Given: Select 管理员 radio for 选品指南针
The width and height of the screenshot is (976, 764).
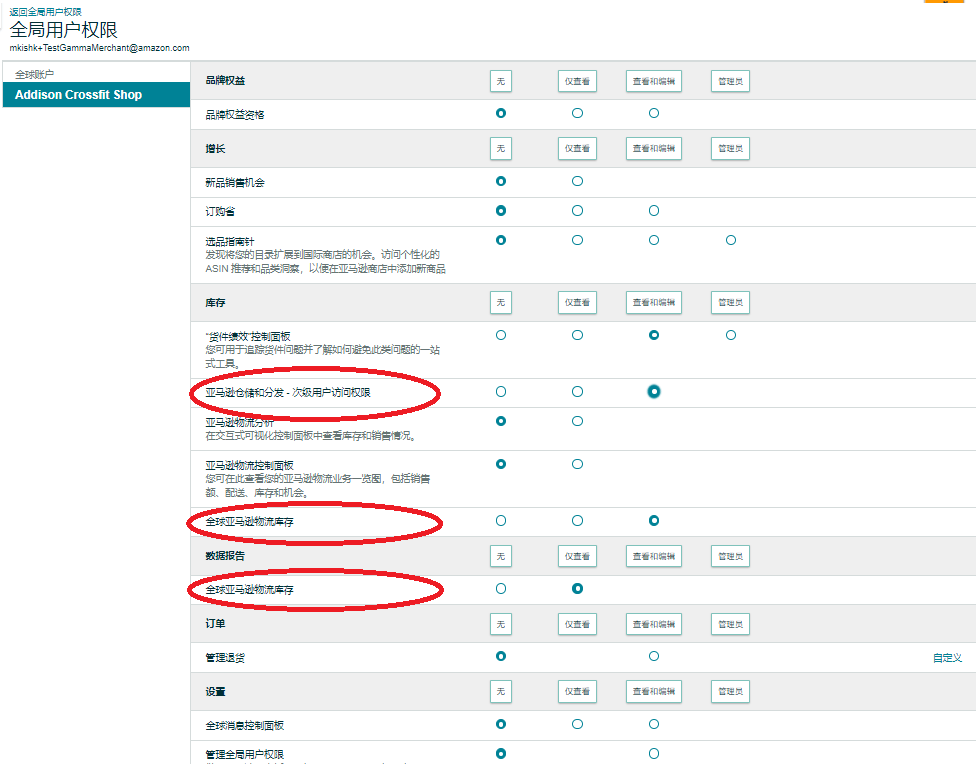Looking at the screenshot, I should coord(731,240).
